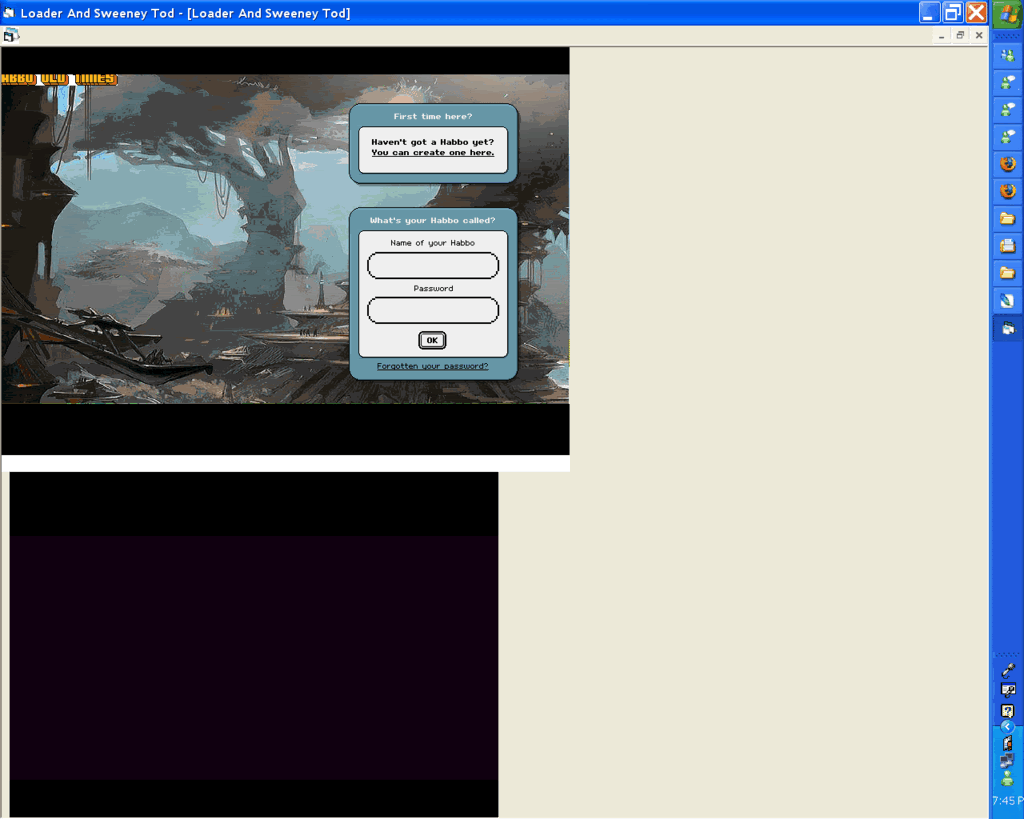Focus the "Name of your Habbo" field
Screen dimensions: 1024x819
click(432, 266)
